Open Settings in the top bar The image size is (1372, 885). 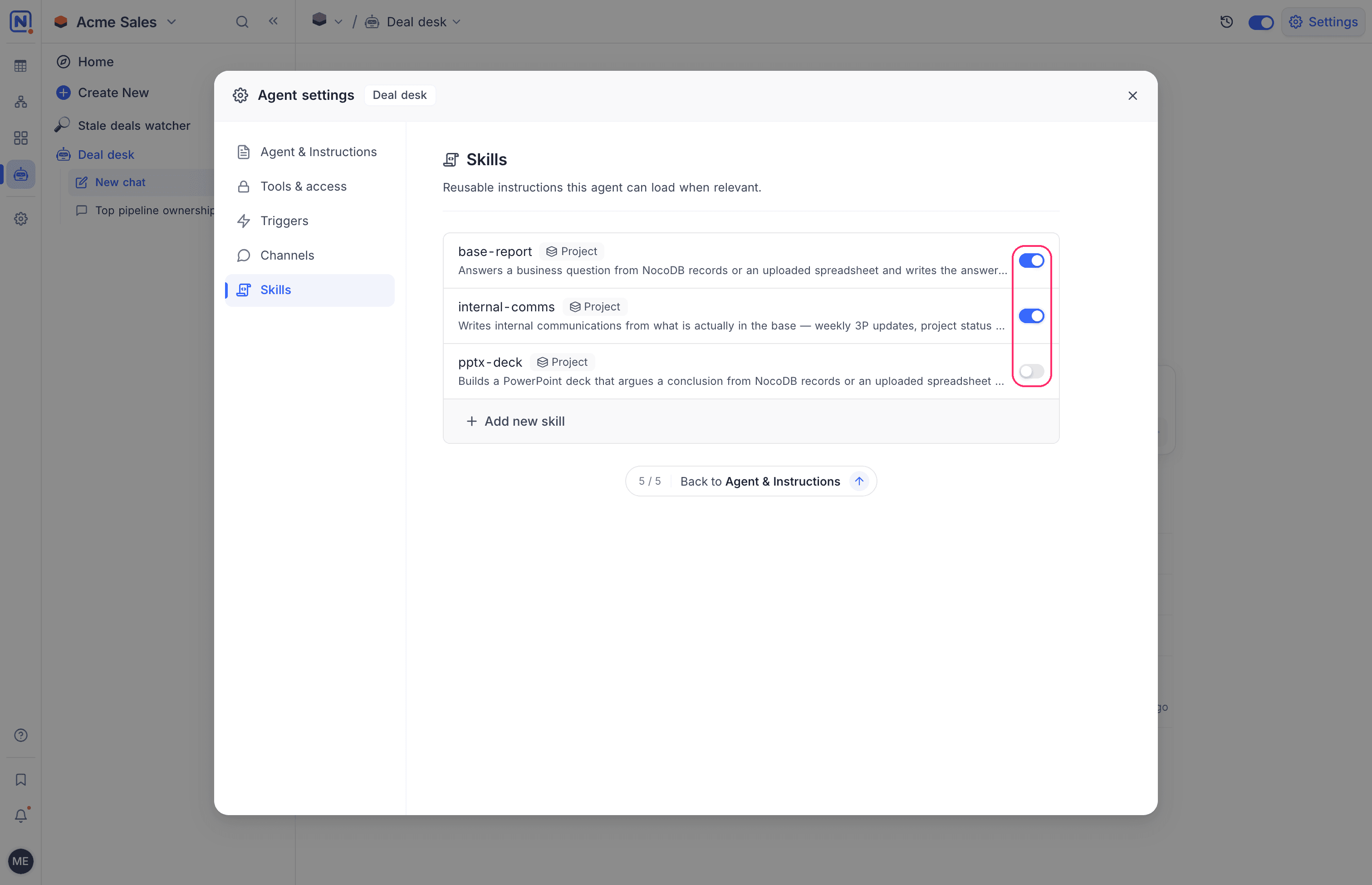click(x=1323, y=22)
